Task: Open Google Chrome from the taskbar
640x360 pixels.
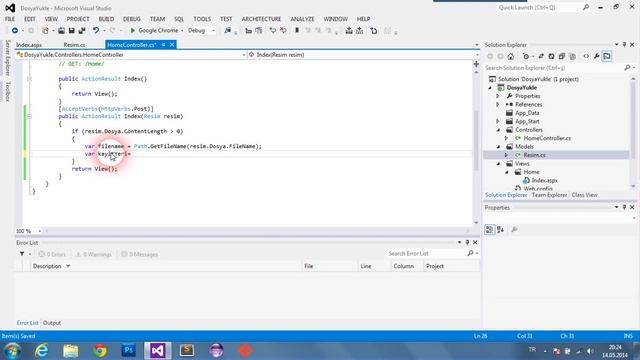Action: [100, 351]
